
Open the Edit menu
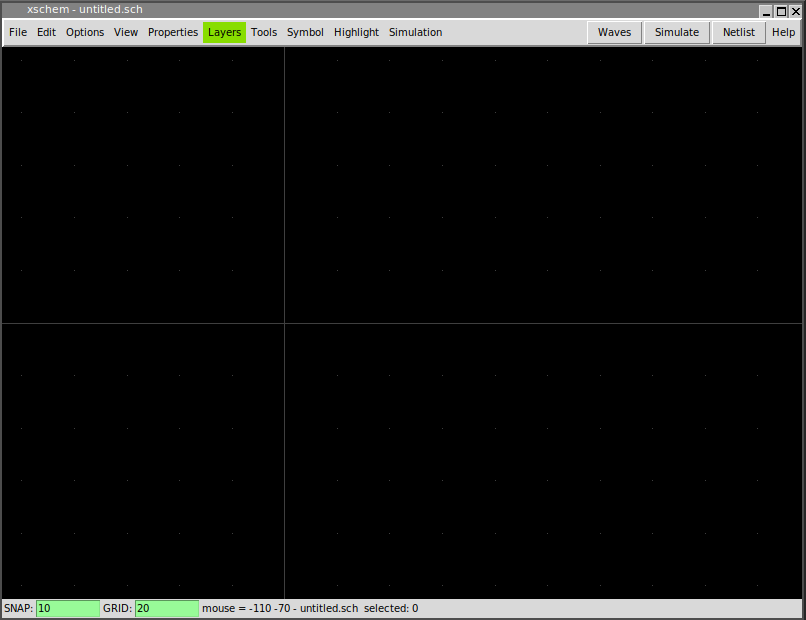(46, 32)
